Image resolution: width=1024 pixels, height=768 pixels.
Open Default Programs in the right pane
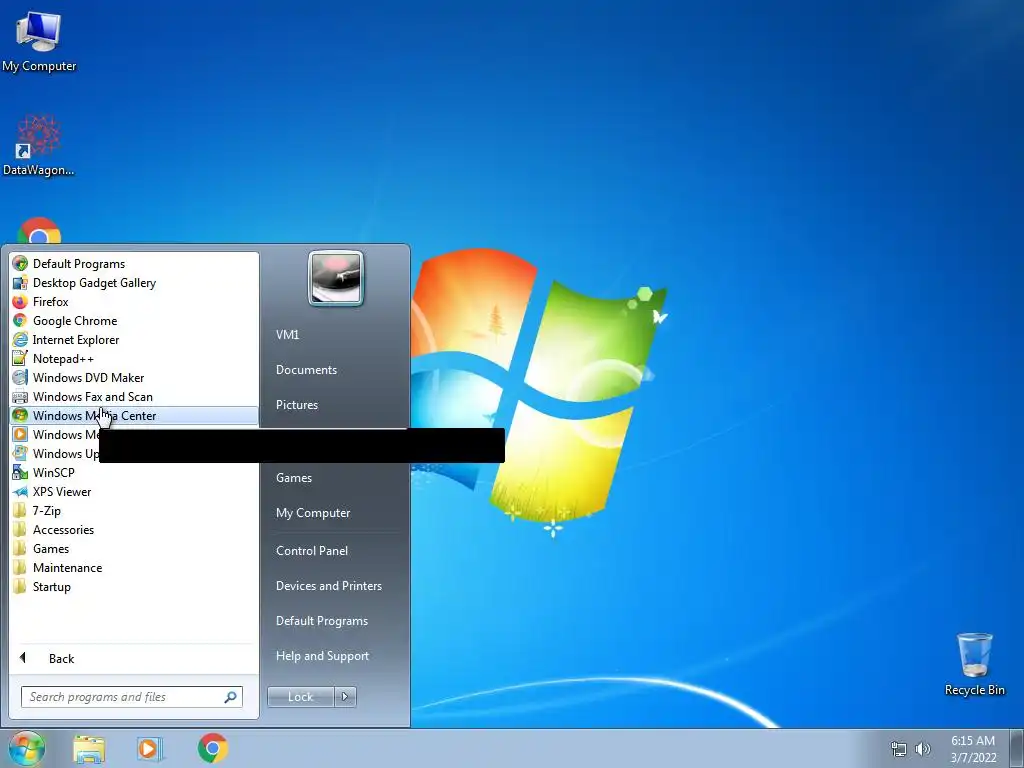pos(321,621)
